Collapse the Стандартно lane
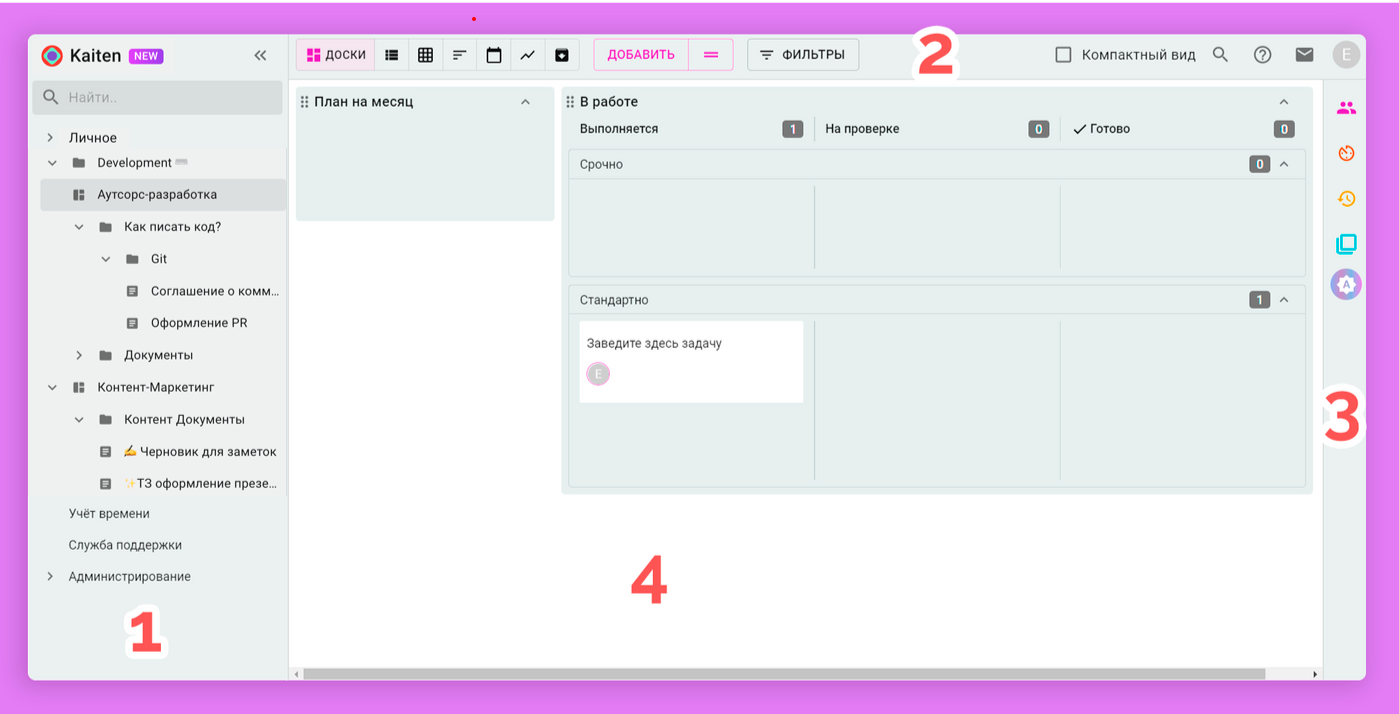Viewport: 1399px width, 714px height. pos(1284,300)
